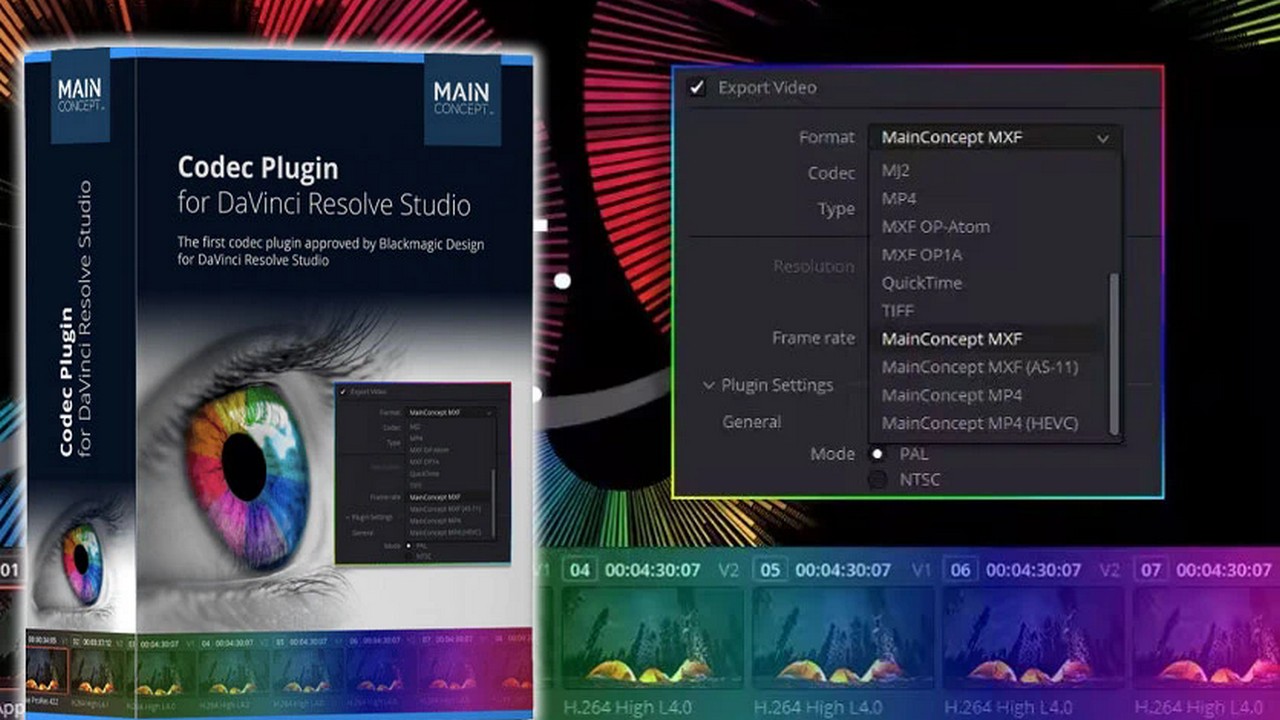Viewport: 1280px width, 720px height.
Task: Pick MXF OP-Atom in the format list
Action: pos(935,227)
